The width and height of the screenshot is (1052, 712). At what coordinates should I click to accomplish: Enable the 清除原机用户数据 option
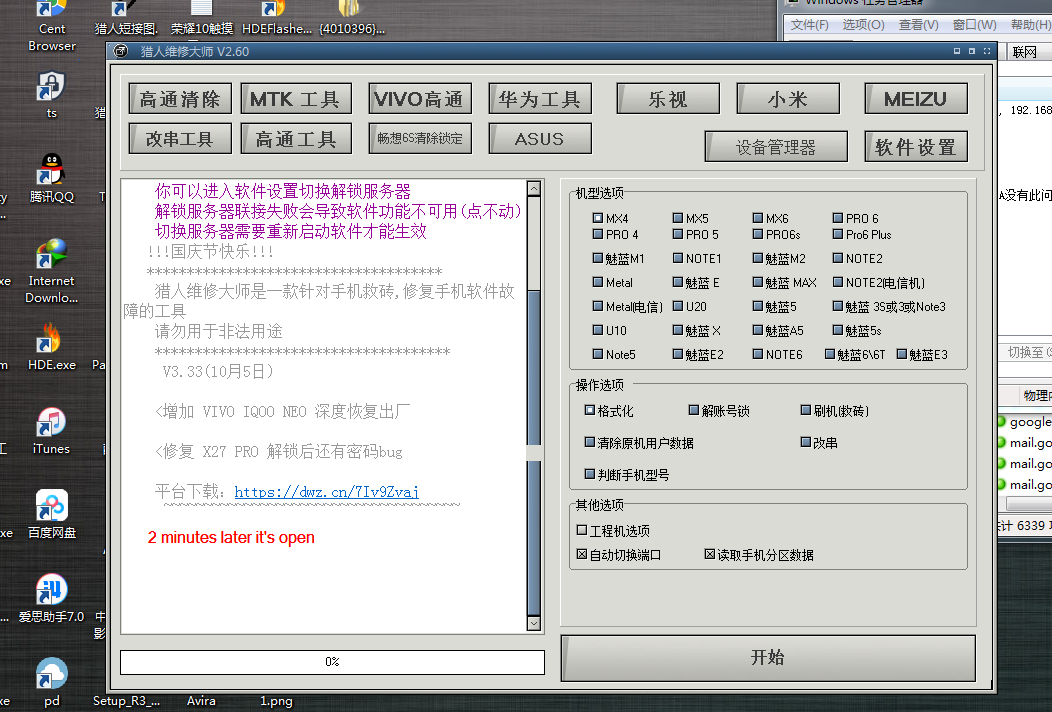click(x=590, y=442)
